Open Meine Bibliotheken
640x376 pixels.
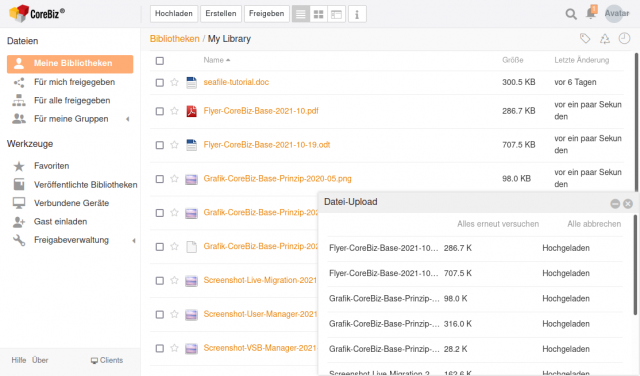[x=70, y=64]
